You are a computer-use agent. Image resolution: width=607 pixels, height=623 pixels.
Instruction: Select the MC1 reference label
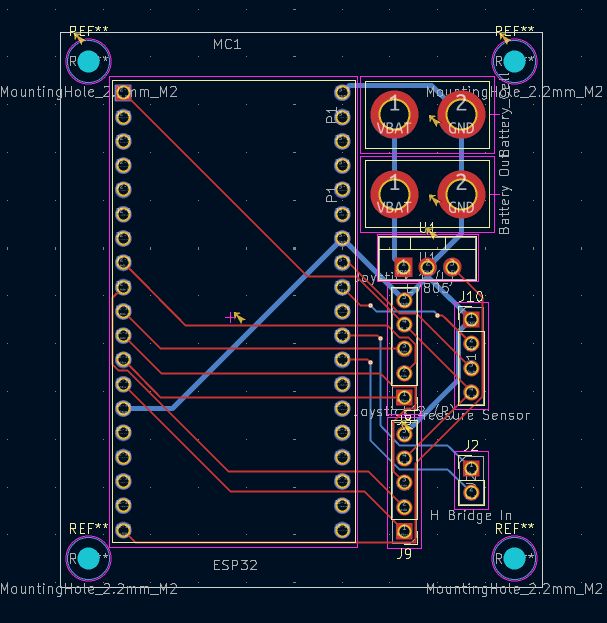(x=227, y=45)
